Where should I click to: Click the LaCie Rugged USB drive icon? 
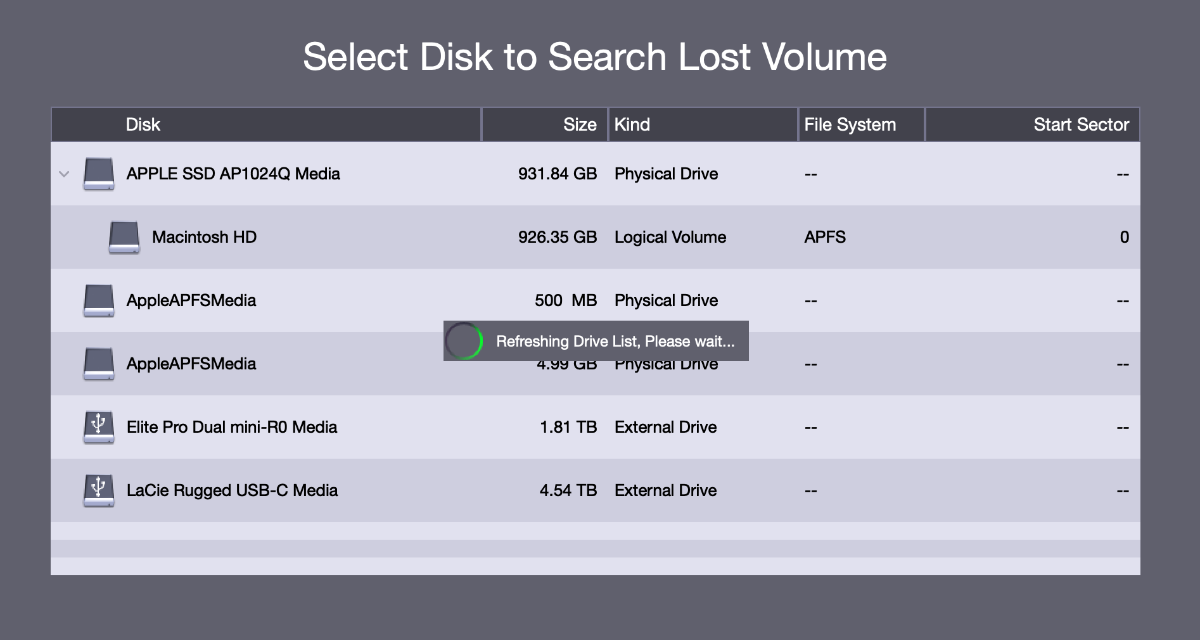99,490
